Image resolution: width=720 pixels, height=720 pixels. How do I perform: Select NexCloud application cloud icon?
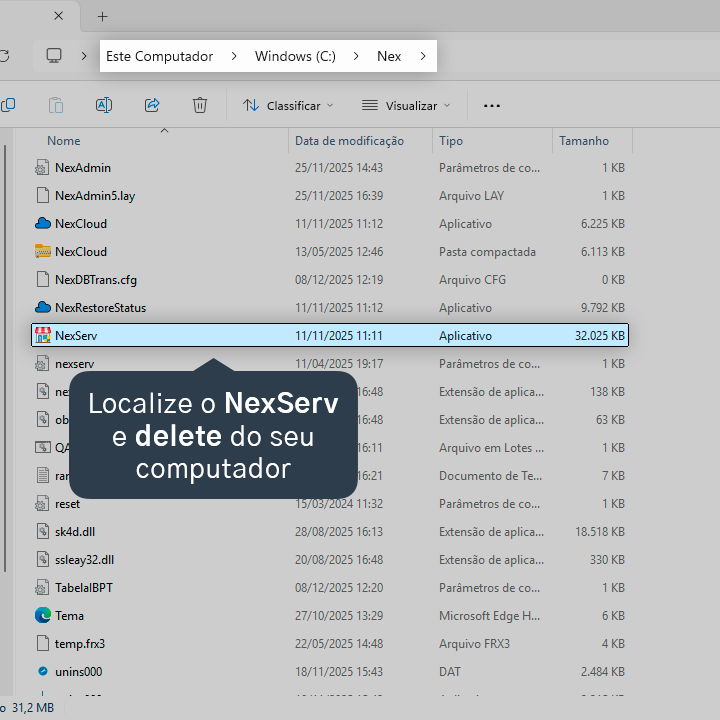click(42, 224)
